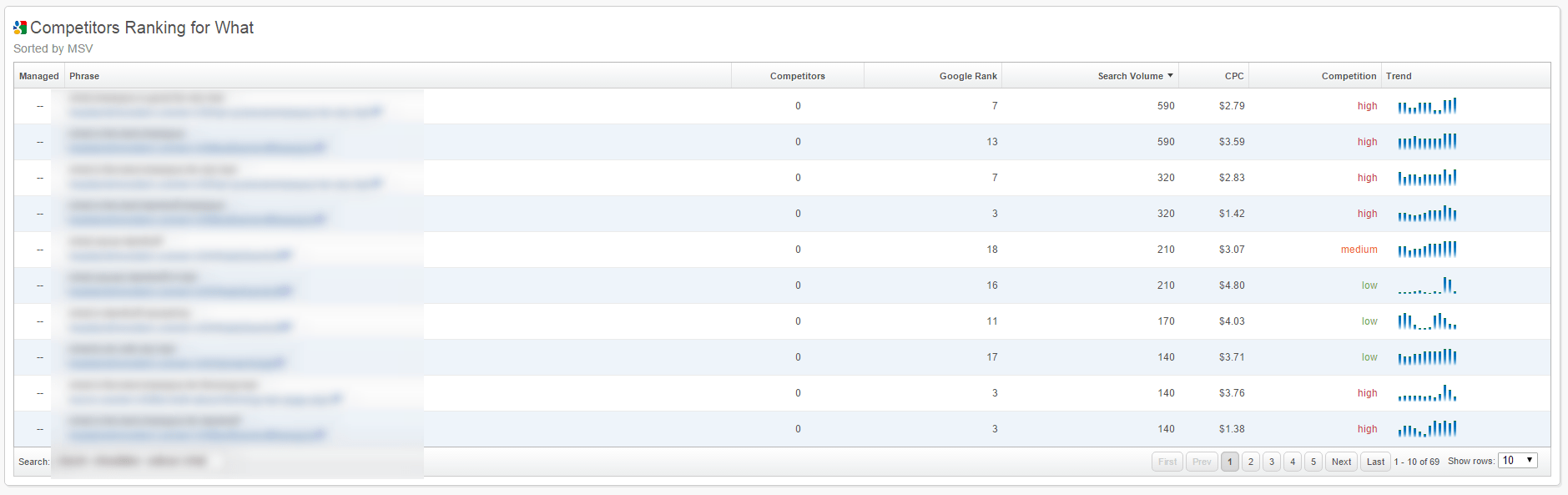Viewport: 1568px width, 495px height.
Task: Jump to page 5 in the pagination
Action: pos(1313,462)
